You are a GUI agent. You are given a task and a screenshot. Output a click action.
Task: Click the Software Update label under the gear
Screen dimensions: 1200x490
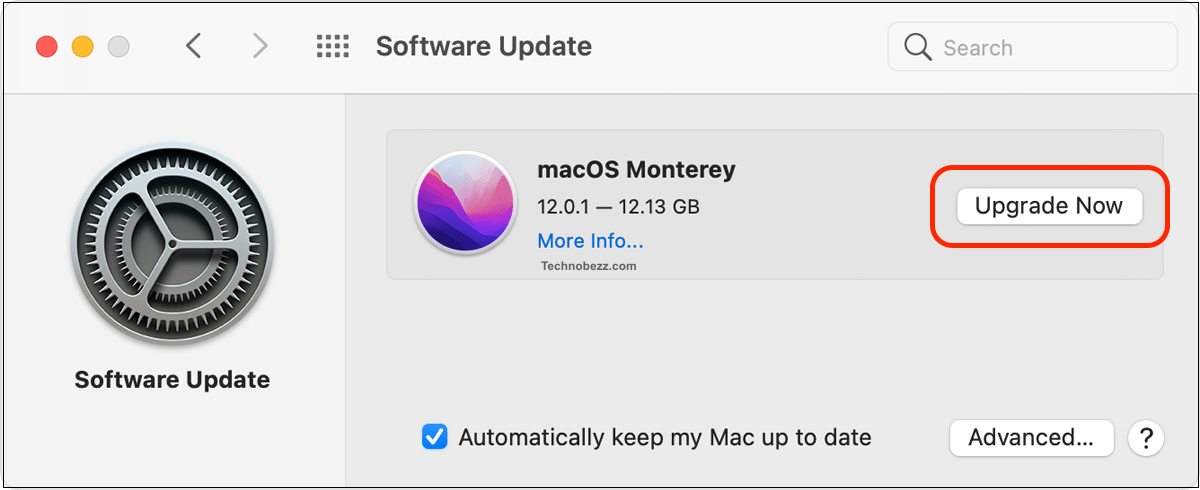172,380
